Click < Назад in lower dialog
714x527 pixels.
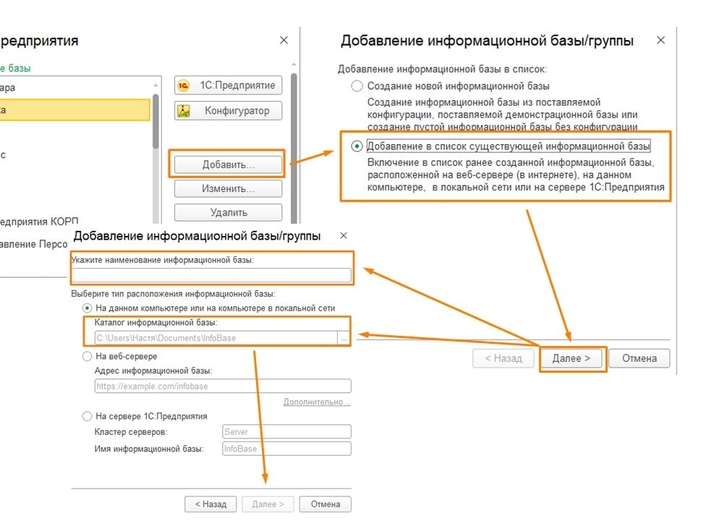[210, 504]
